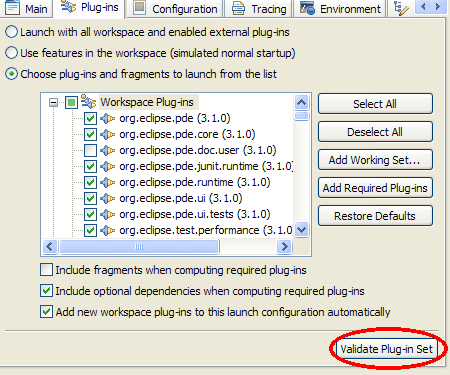The height and width of the screenshot is (375, 450).
Task: Select org.eclipse.pde.runtime (3.1.0) row text
Action: pyautogui.click(x=195, y=182)
